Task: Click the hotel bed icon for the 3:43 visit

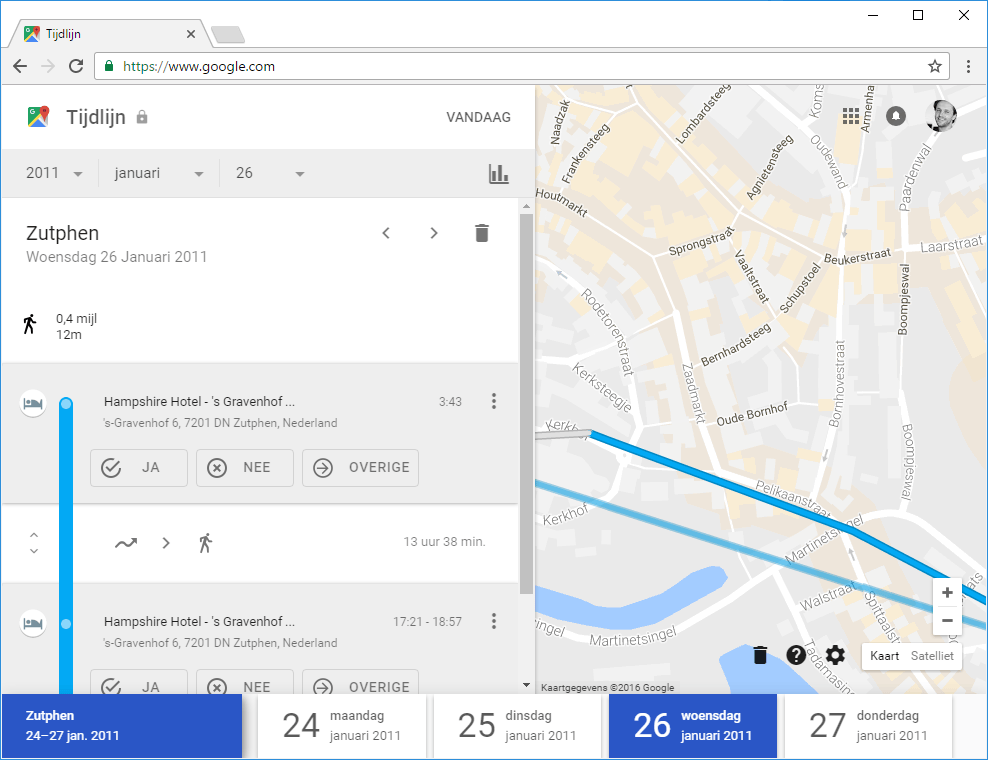Action: pyautogui.click(x=33, y=404)
